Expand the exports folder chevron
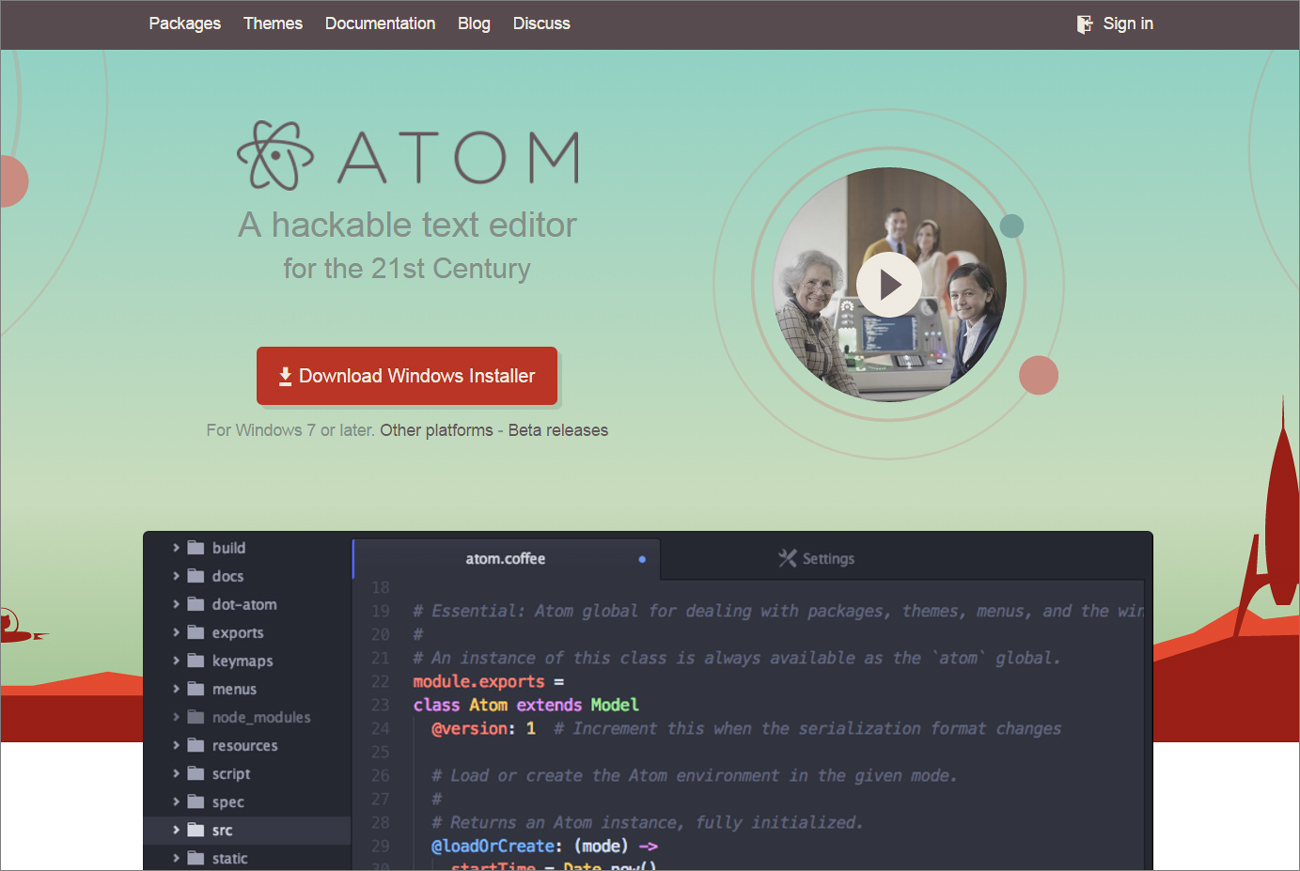Screen dimensions: 1300x871 [176, 633]
